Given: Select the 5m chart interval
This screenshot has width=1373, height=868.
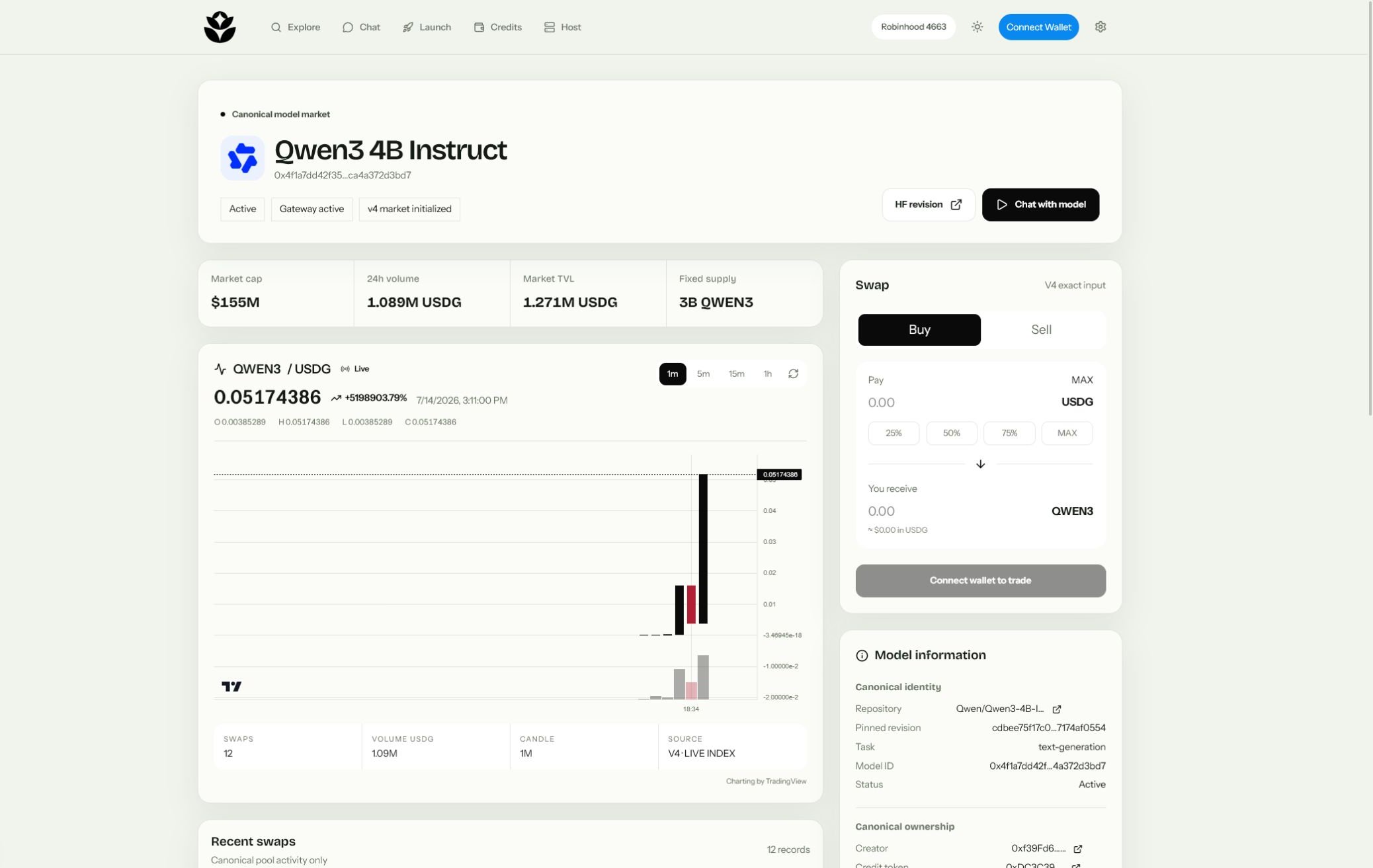Looking at the screenshot, I should click(703, 374).
